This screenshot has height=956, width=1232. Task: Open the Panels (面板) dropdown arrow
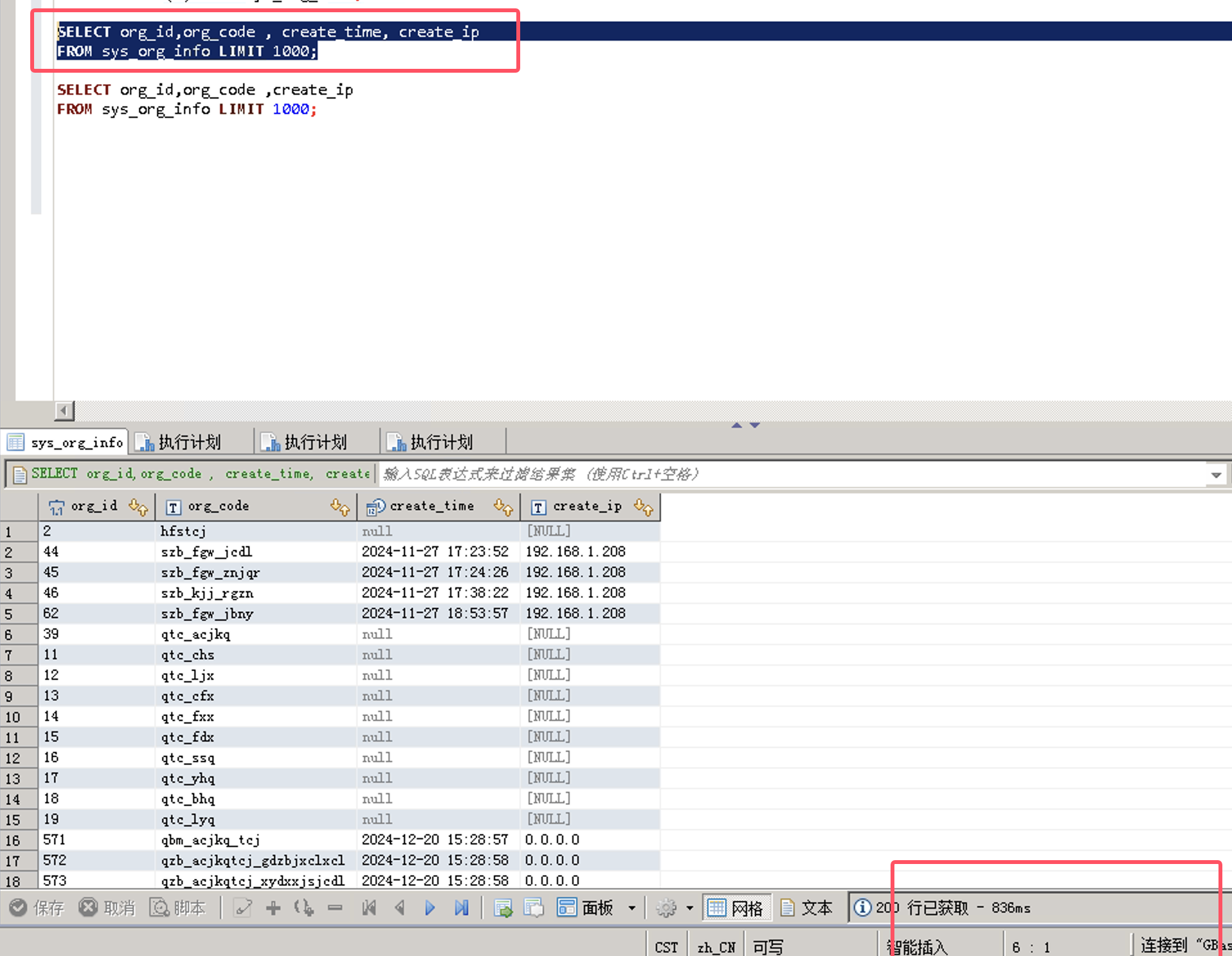coord(632,908)
